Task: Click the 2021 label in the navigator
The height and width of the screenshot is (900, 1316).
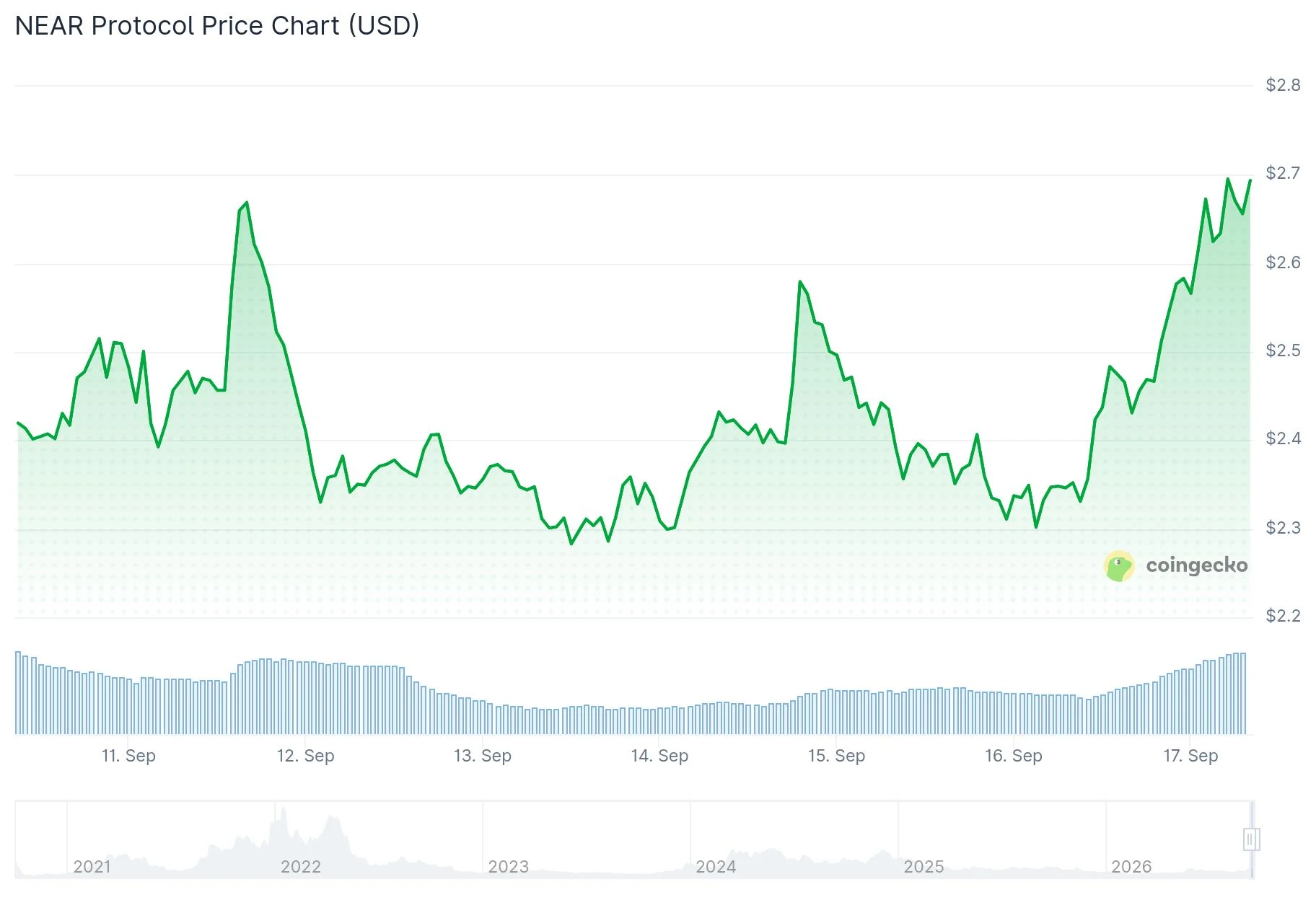Action: [92, 866]
